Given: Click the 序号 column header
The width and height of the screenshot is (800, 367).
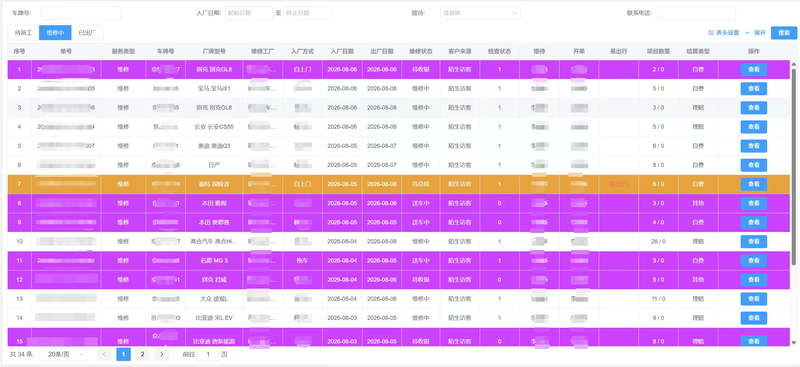Looking at the screenshot, I should pyautogui.click(x=19, y=52).
